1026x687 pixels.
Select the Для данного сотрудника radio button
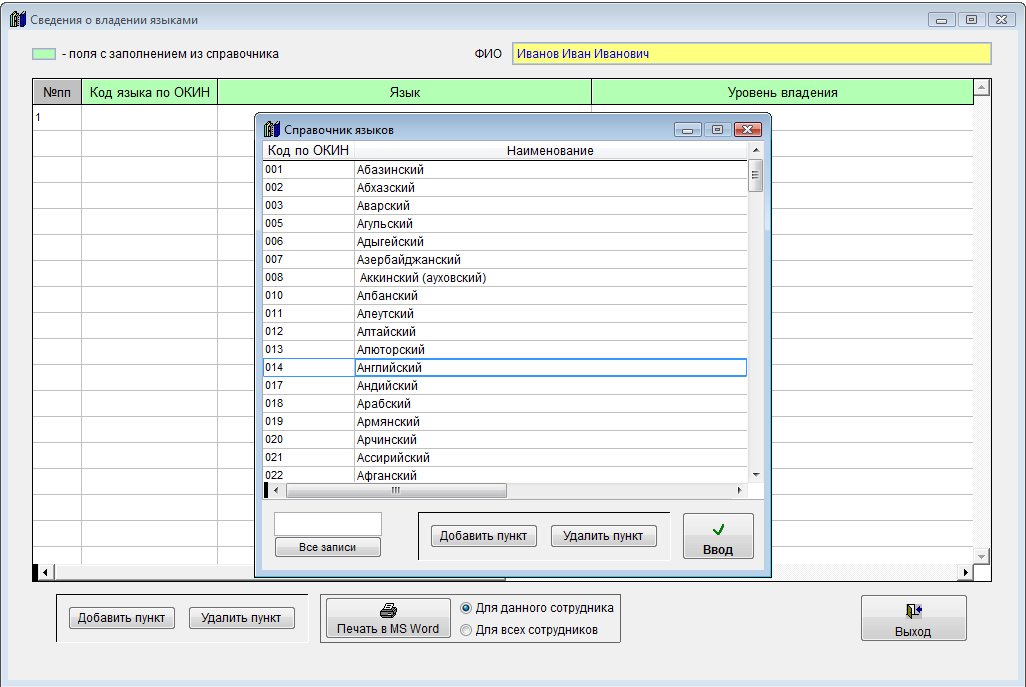pyautogui.click(x=466, y=607)
